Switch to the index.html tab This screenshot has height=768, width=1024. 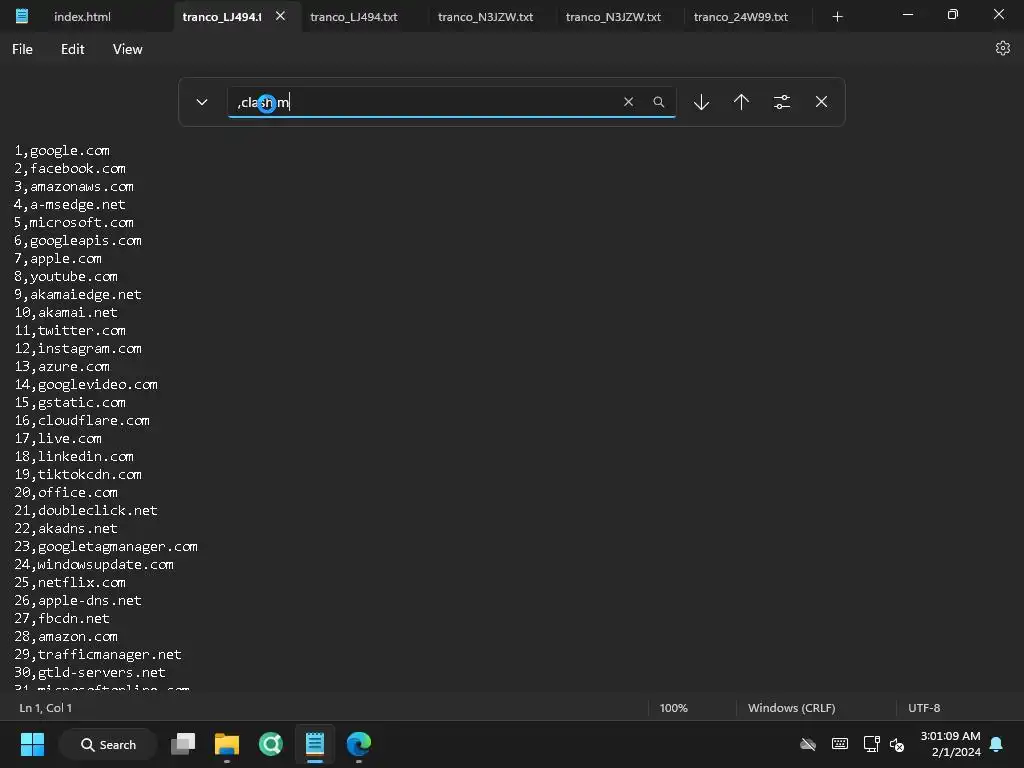82,16
